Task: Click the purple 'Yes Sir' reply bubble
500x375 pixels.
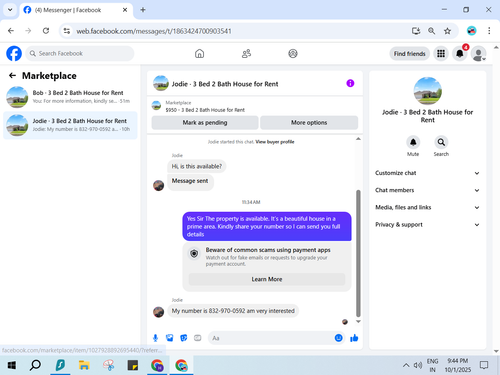Action: pyautogui.click(x=267, y=226)
